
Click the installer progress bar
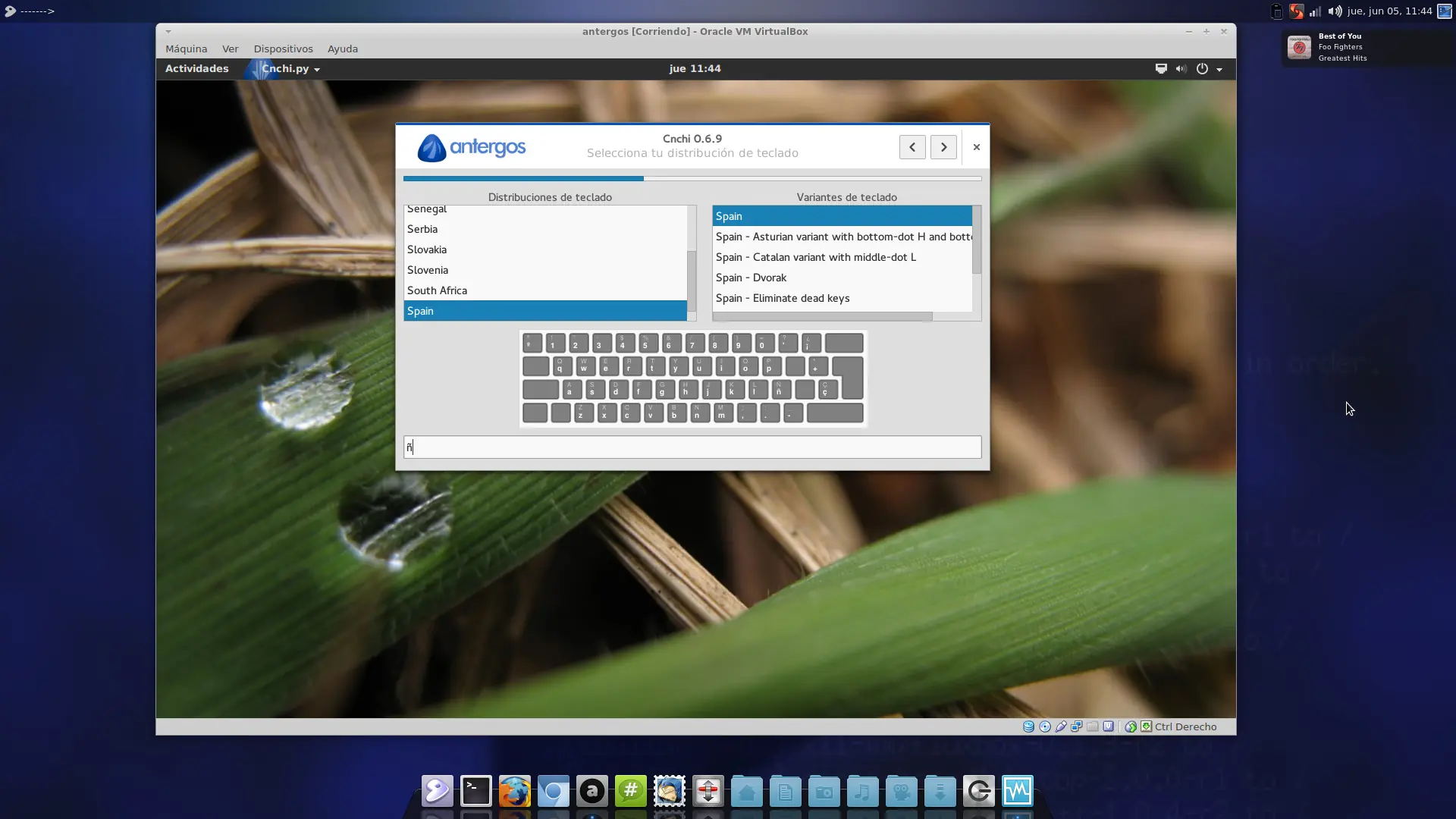click(x=692, y=179)
